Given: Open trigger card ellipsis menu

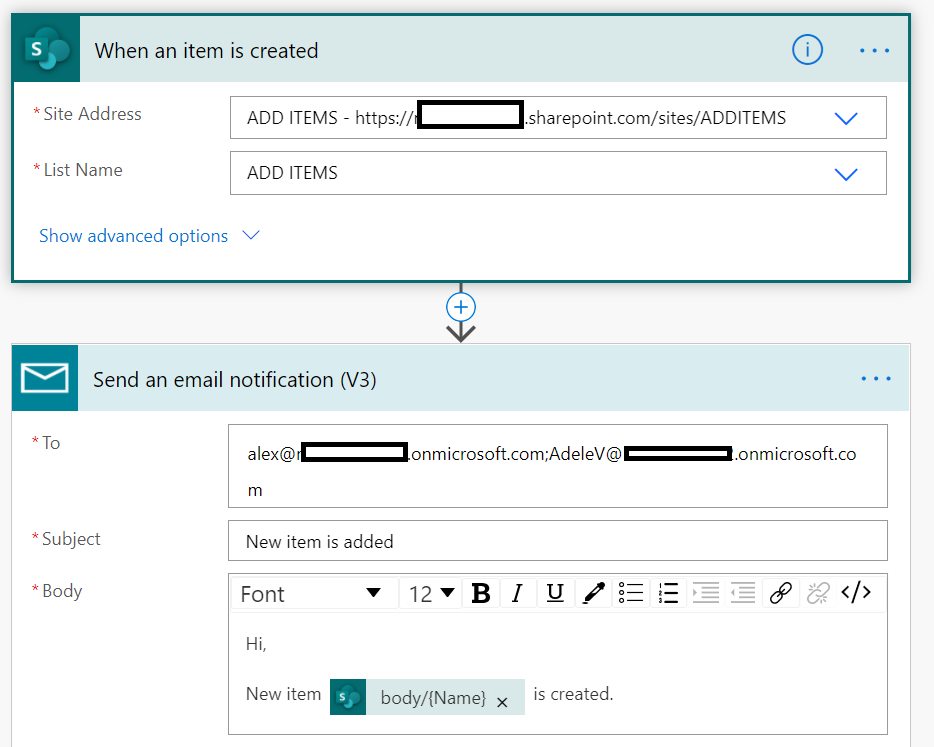Looking at the screenshot, I should coord(874,51).
